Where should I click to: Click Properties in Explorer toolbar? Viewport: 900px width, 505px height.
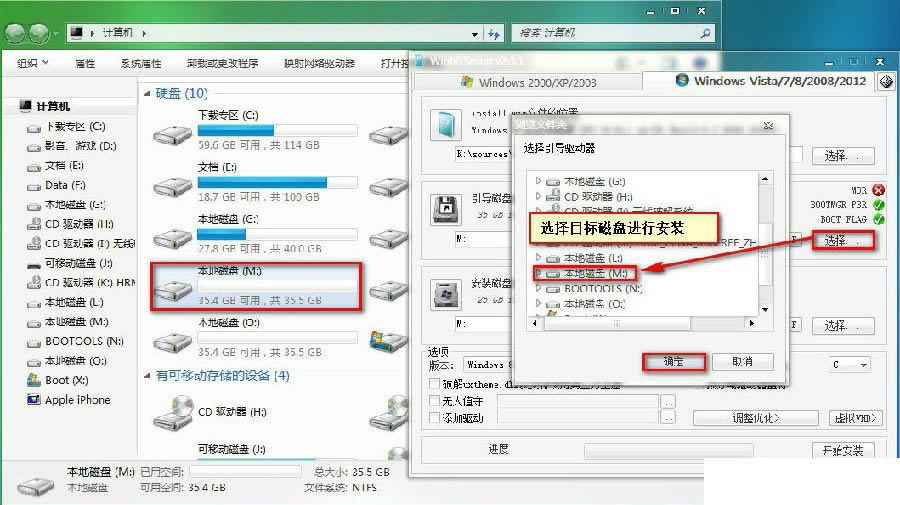coord(85,63)
